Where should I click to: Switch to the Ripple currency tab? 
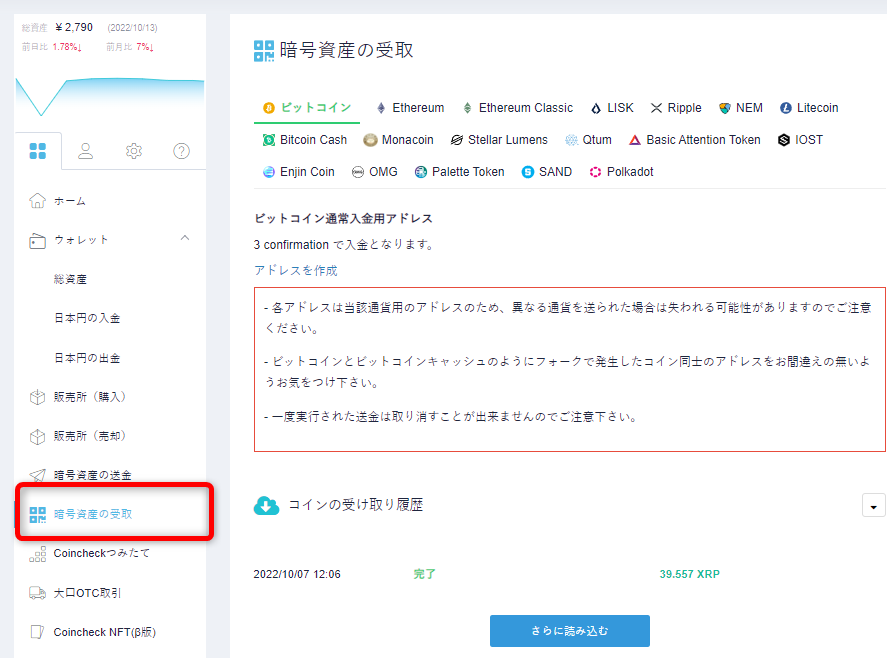coord(676,108)
